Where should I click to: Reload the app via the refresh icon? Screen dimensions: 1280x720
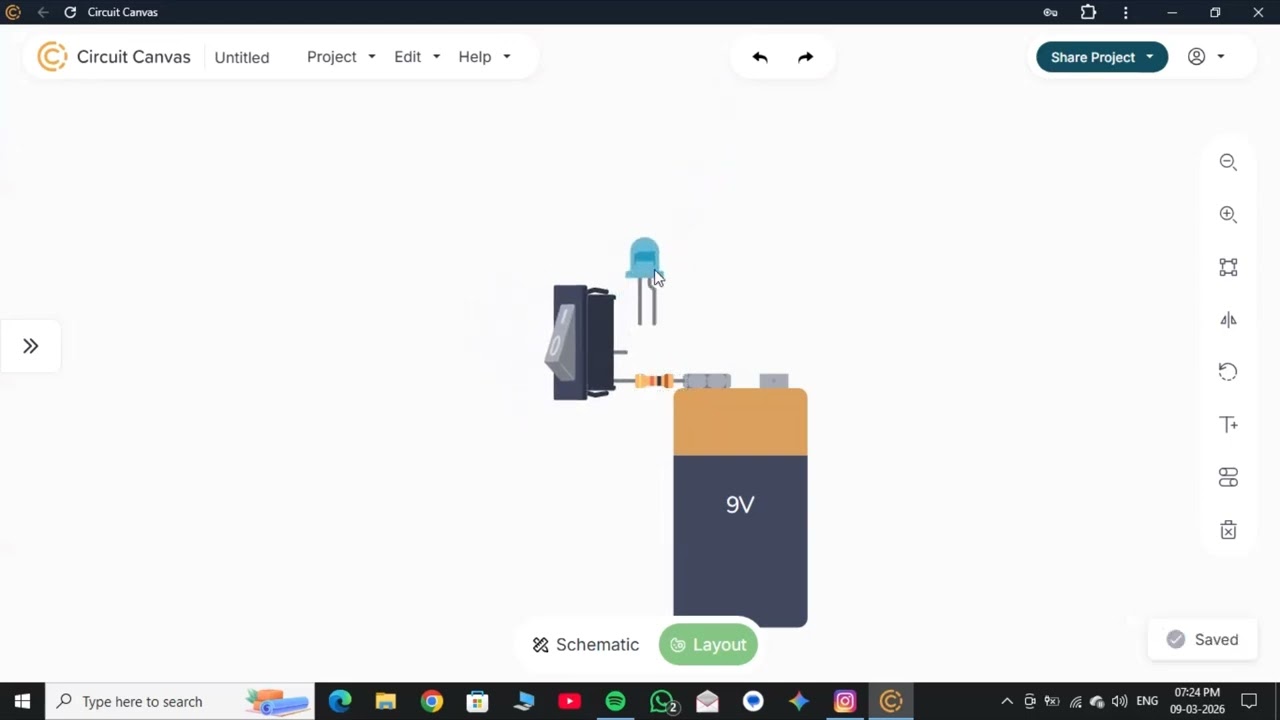coord(70,12)
